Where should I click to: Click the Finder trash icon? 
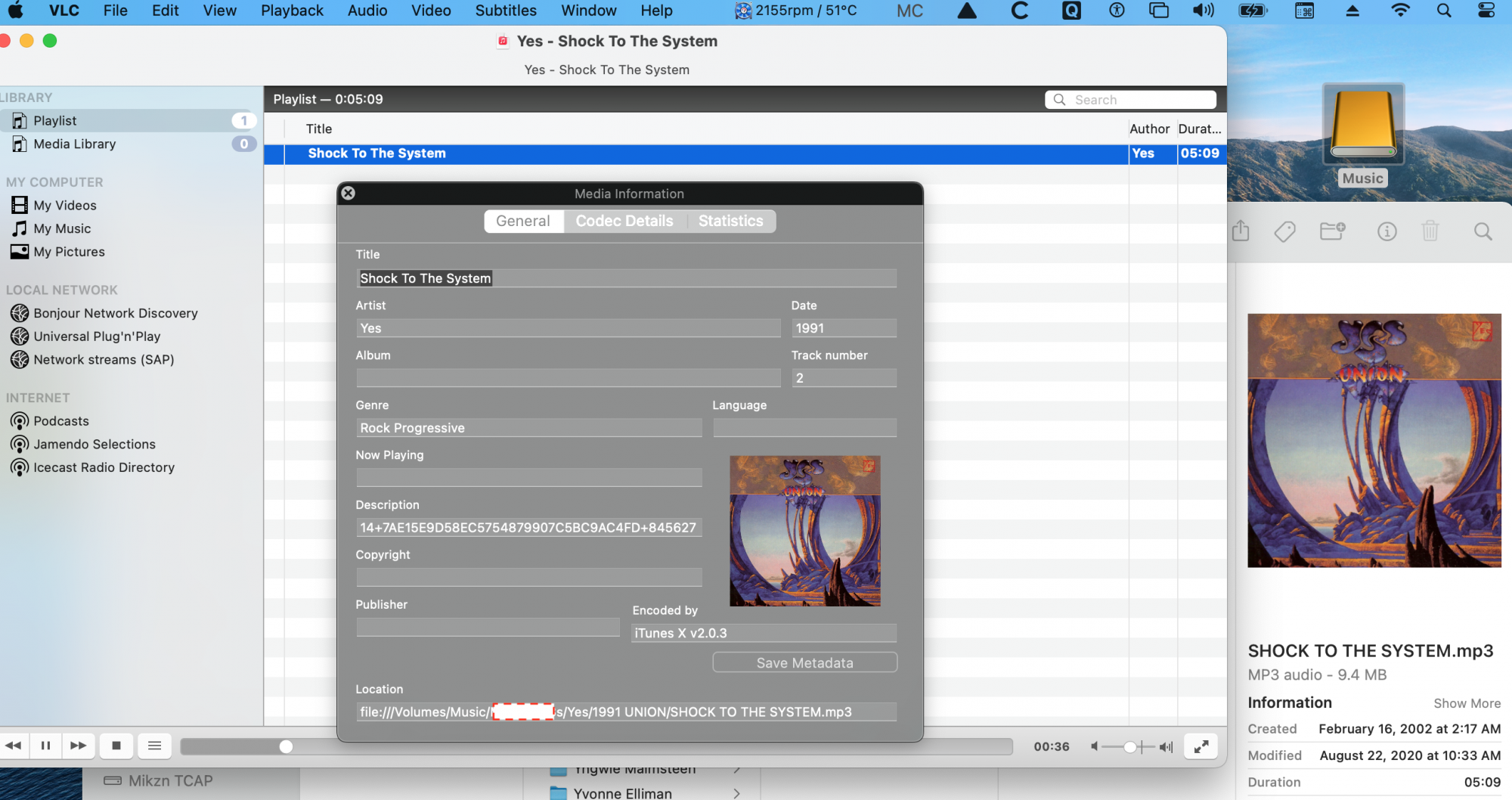(1430, 231)
